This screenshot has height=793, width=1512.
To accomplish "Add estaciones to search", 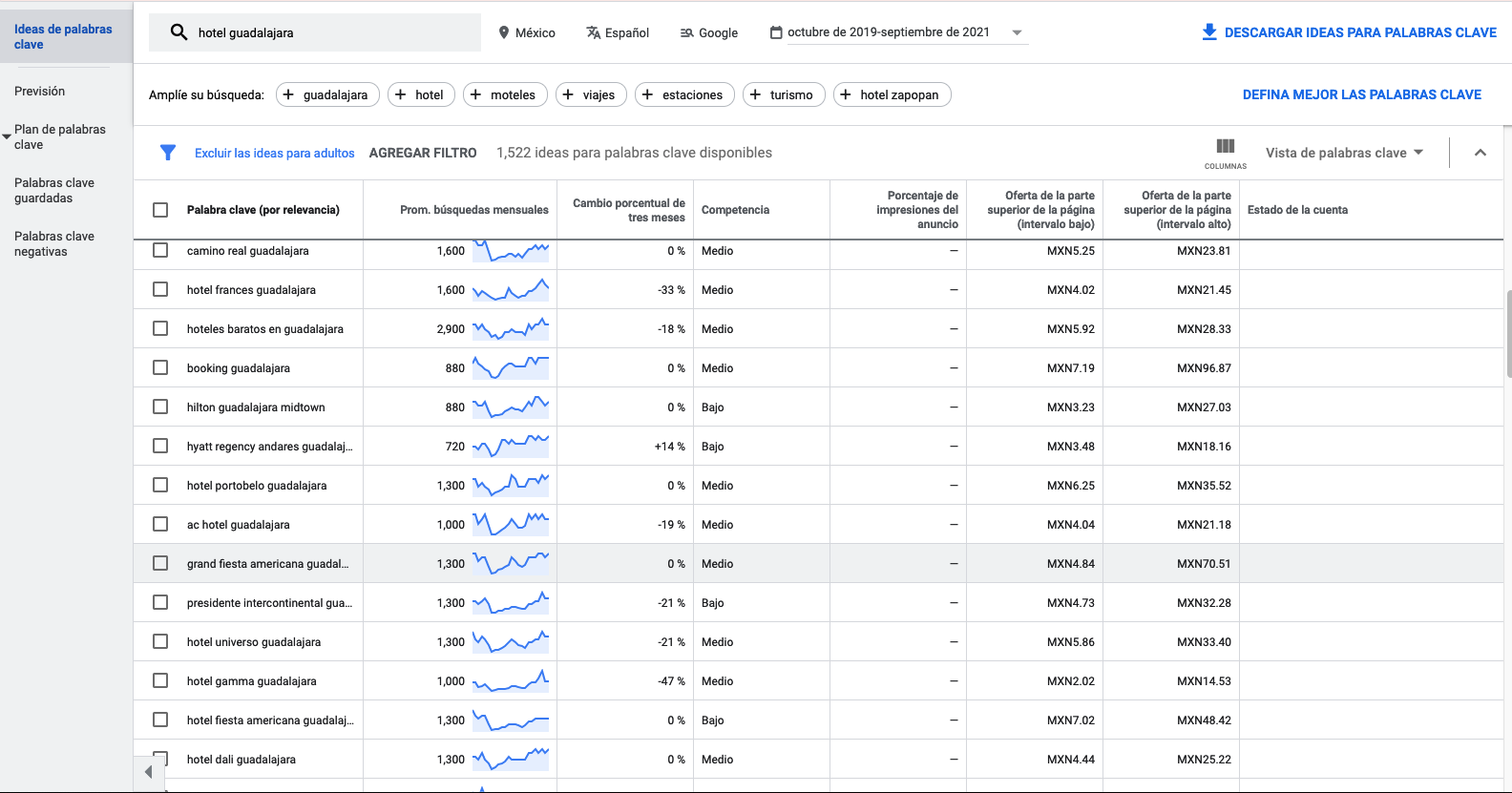I will 685,94.
